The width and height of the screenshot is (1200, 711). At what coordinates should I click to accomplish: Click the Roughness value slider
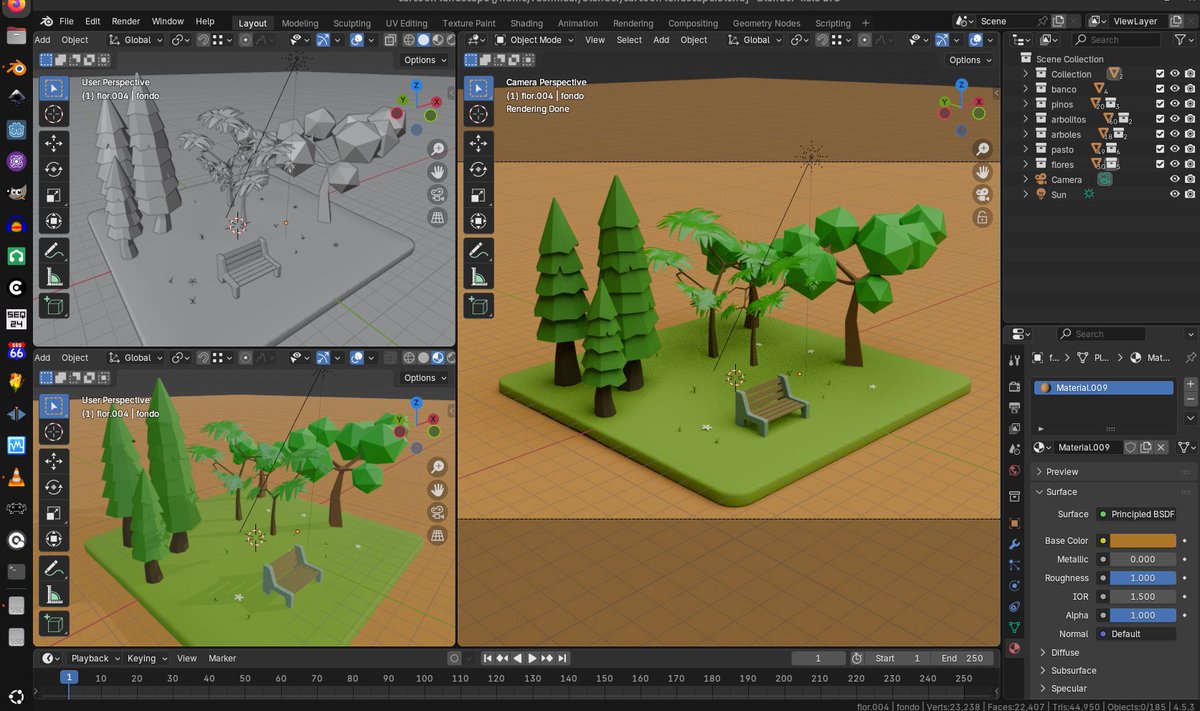(x=1143, y=578)
